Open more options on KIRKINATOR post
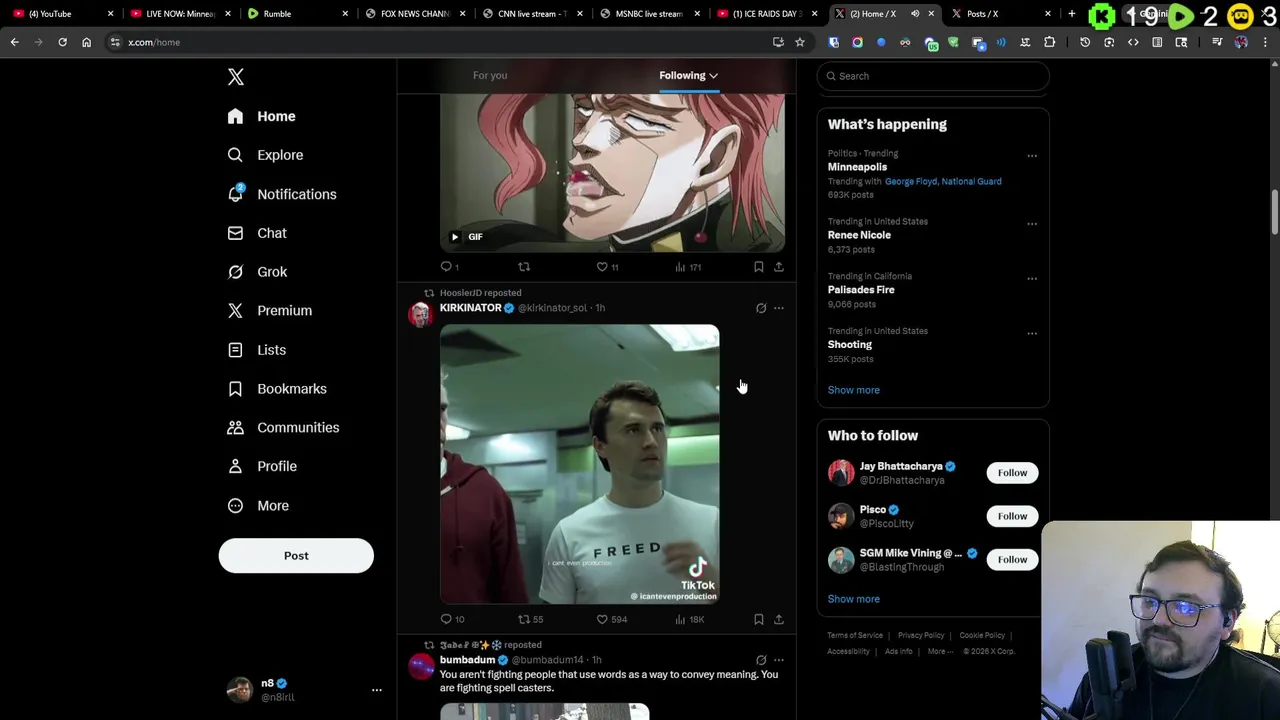This screenshot has width=1280, height=720. 779,308
